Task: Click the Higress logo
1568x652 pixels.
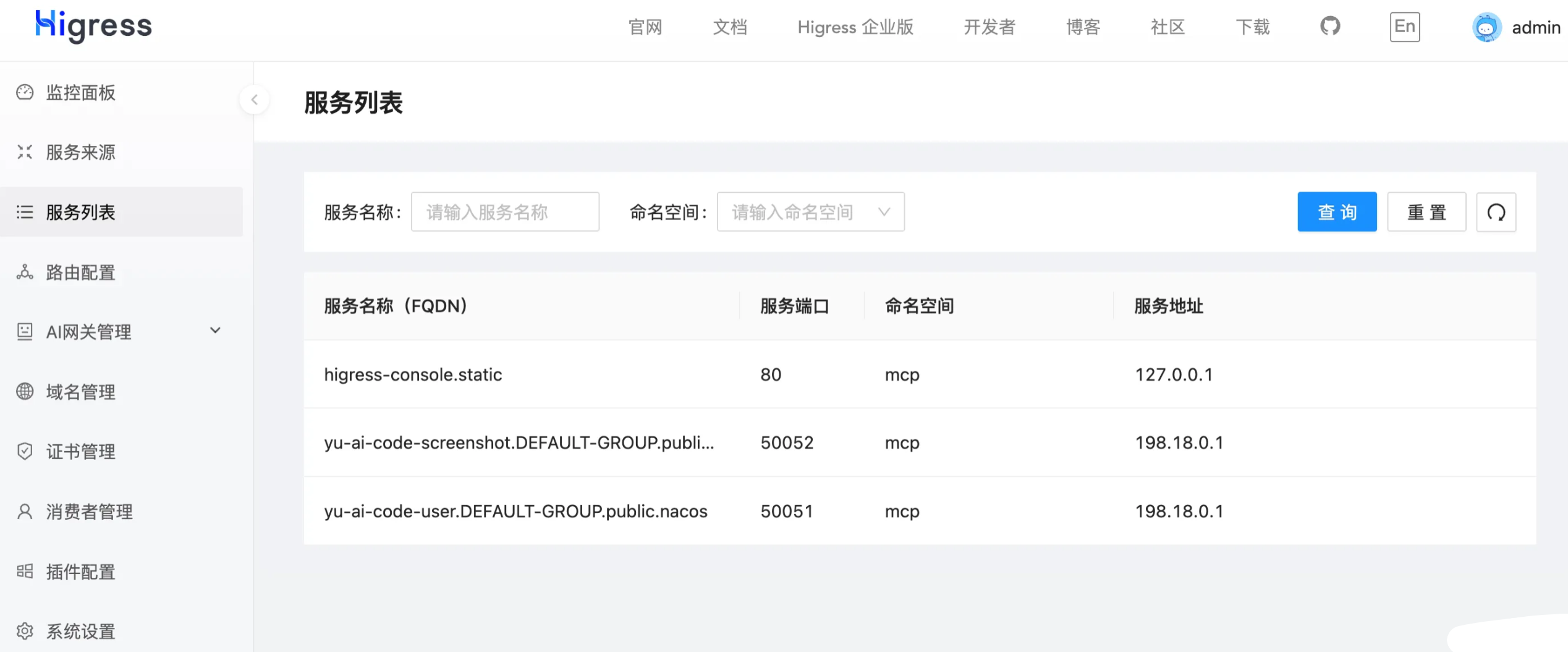Action: (x=93, y=26)
